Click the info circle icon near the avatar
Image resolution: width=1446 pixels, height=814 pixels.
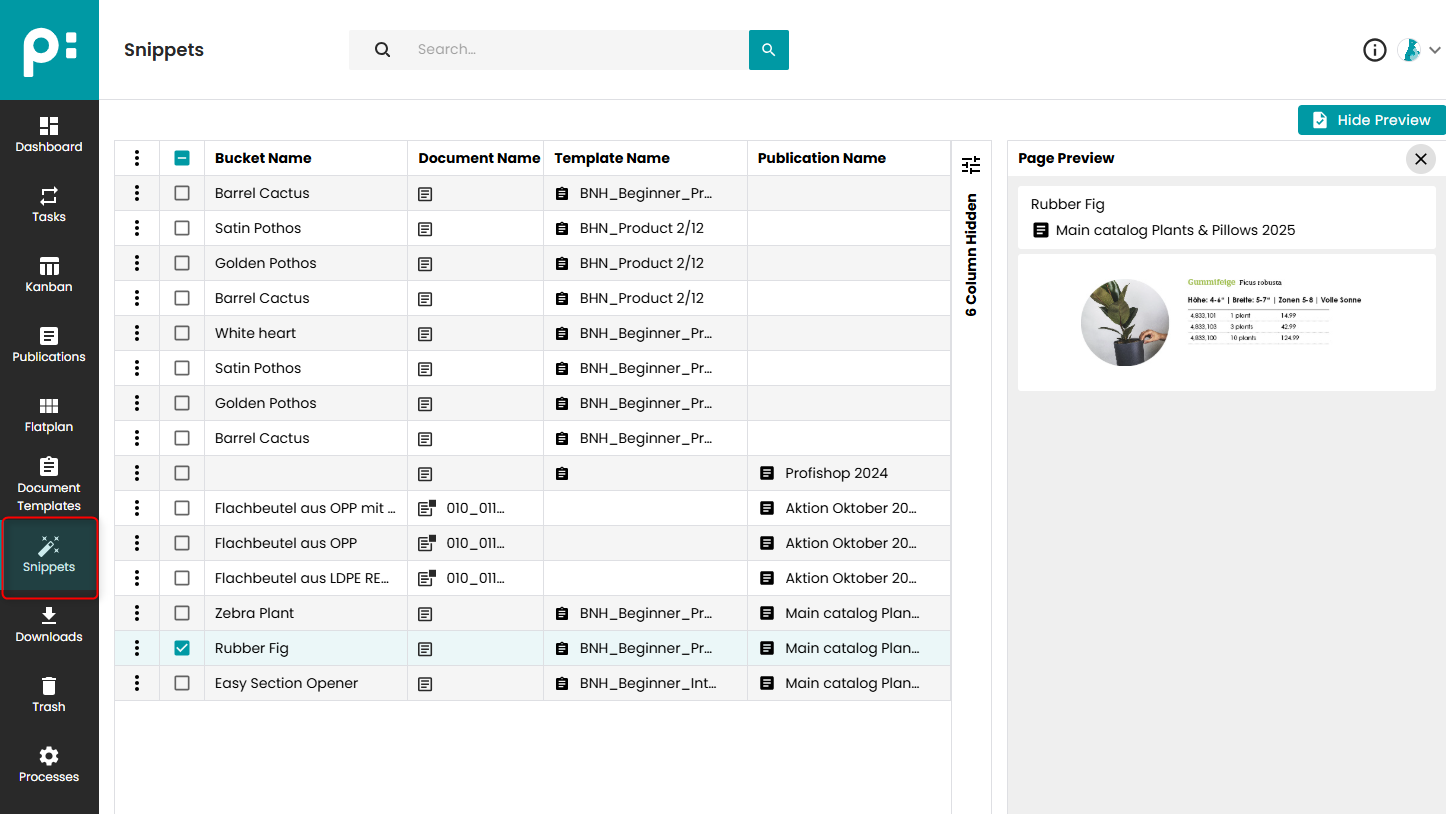(1374, 49)
